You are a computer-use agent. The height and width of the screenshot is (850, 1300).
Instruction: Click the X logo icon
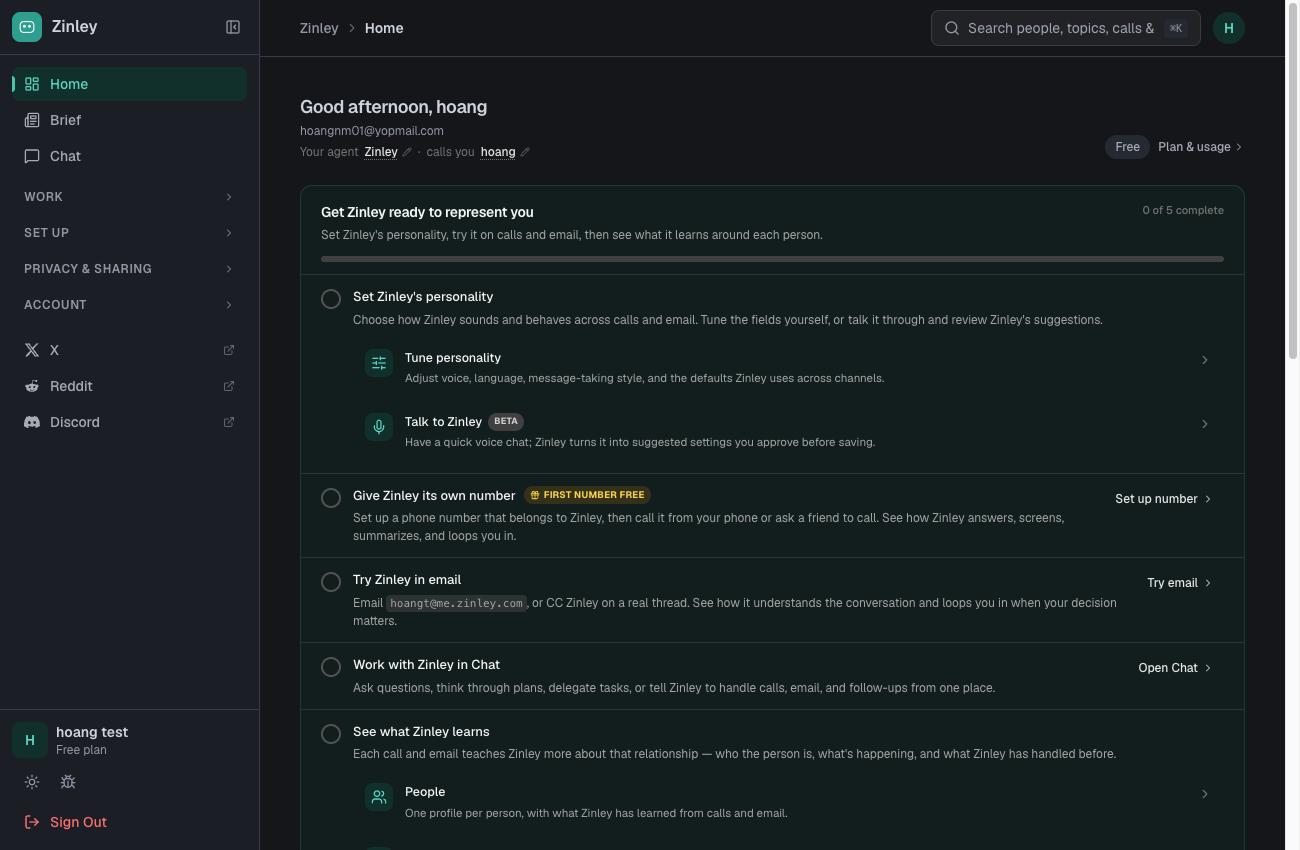point(32,350)
